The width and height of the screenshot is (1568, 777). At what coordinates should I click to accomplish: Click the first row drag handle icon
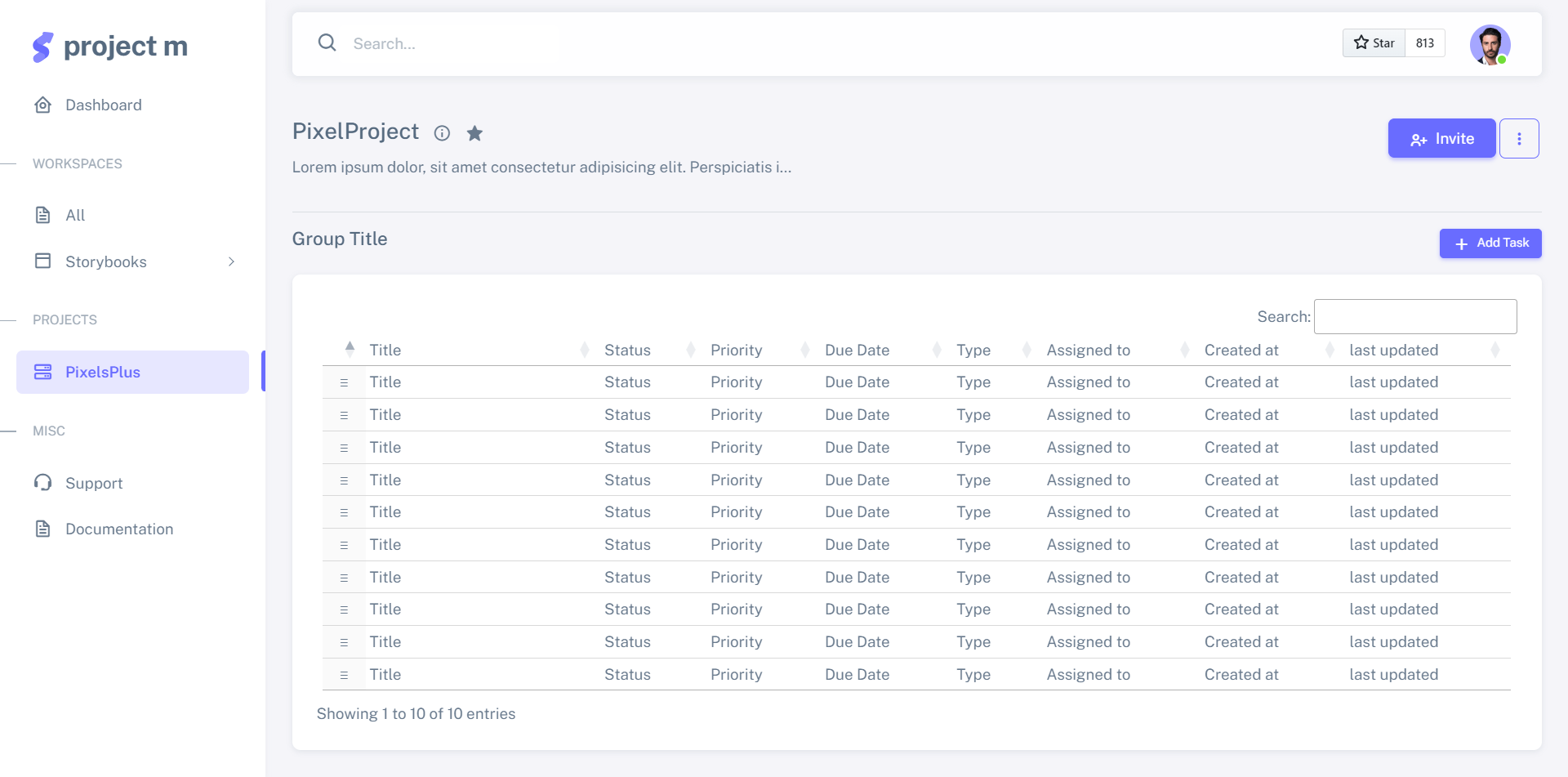(x=344, y=382)
